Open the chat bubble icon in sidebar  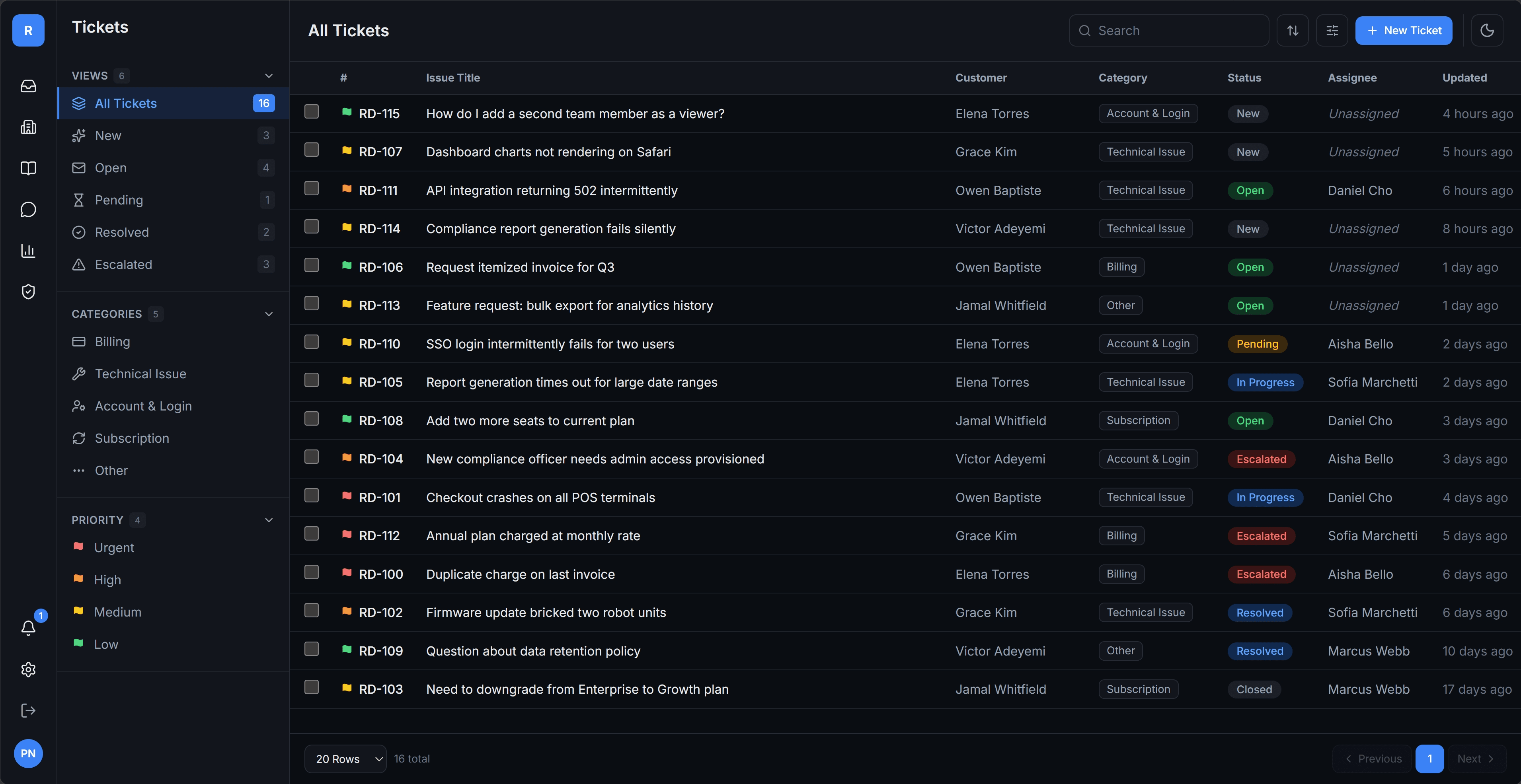pyautogui.click(x=28, y=210)
